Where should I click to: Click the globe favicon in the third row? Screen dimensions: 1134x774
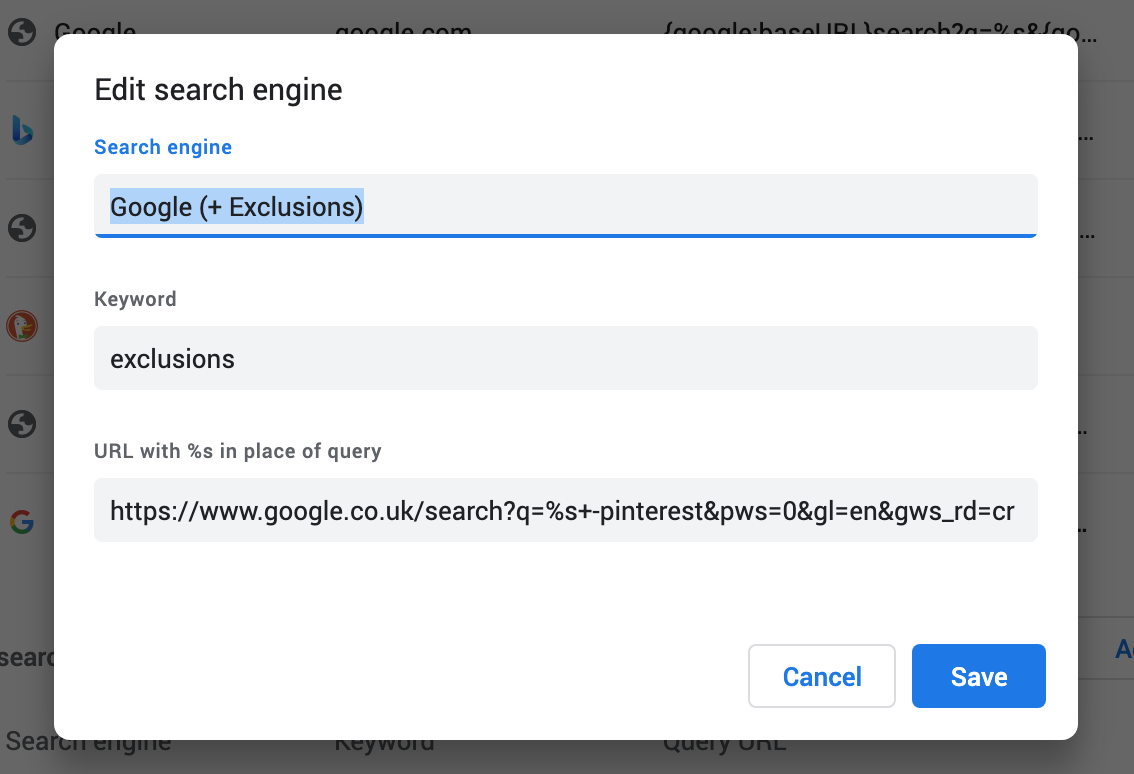(x=23, y=228)
